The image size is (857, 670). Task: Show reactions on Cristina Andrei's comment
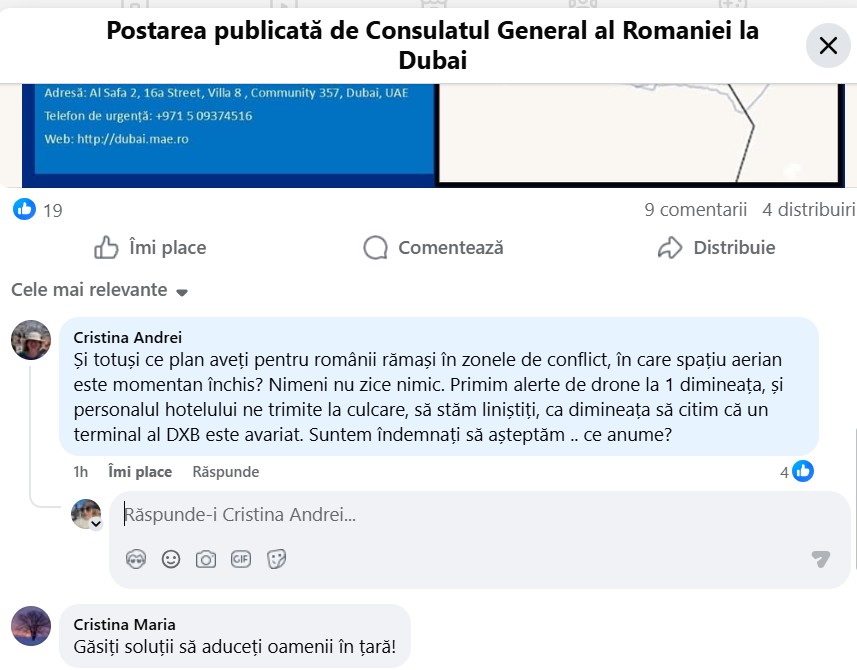pyautogui.click(x=797, y=471)
